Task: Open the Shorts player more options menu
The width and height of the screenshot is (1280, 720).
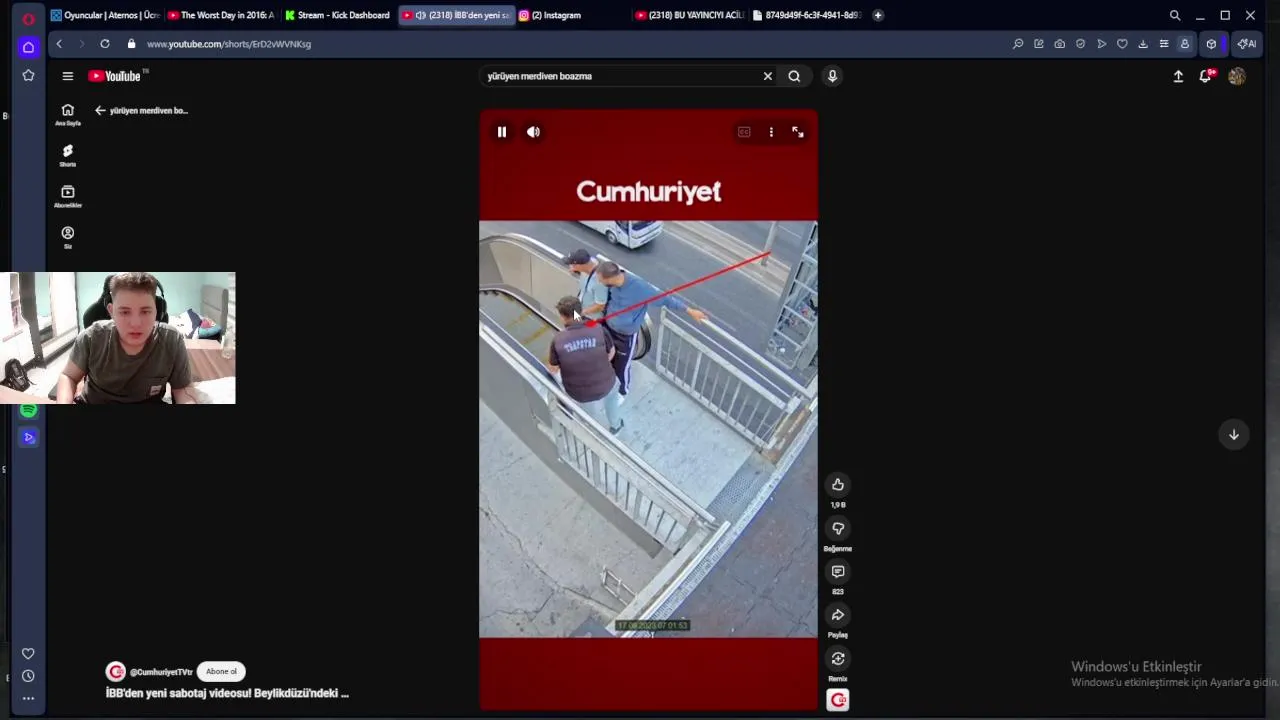Action: (x=771, y=132)
